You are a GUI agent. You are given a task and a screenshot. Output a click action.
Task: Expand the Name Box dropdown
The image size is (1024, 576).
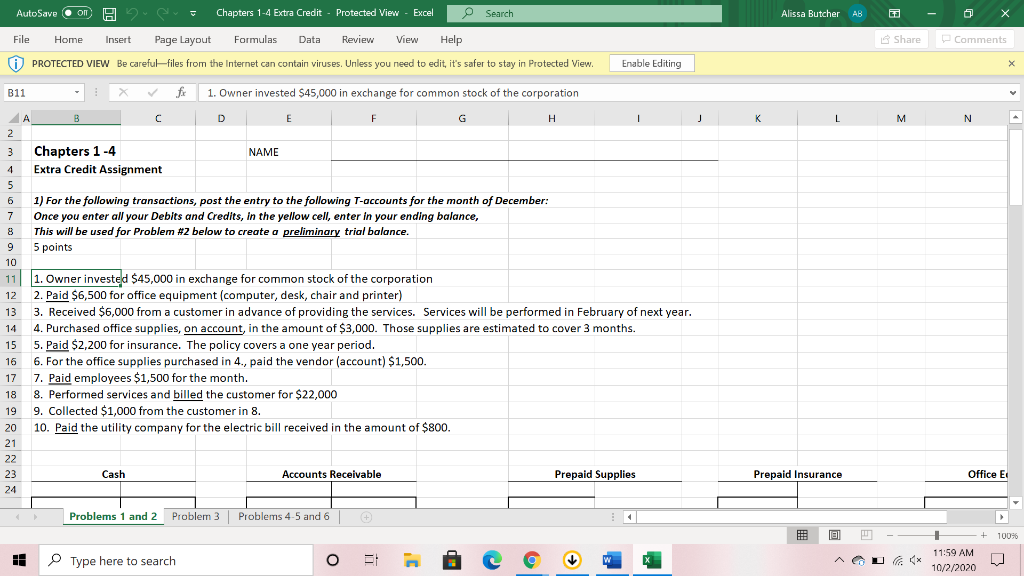[77, 93]
